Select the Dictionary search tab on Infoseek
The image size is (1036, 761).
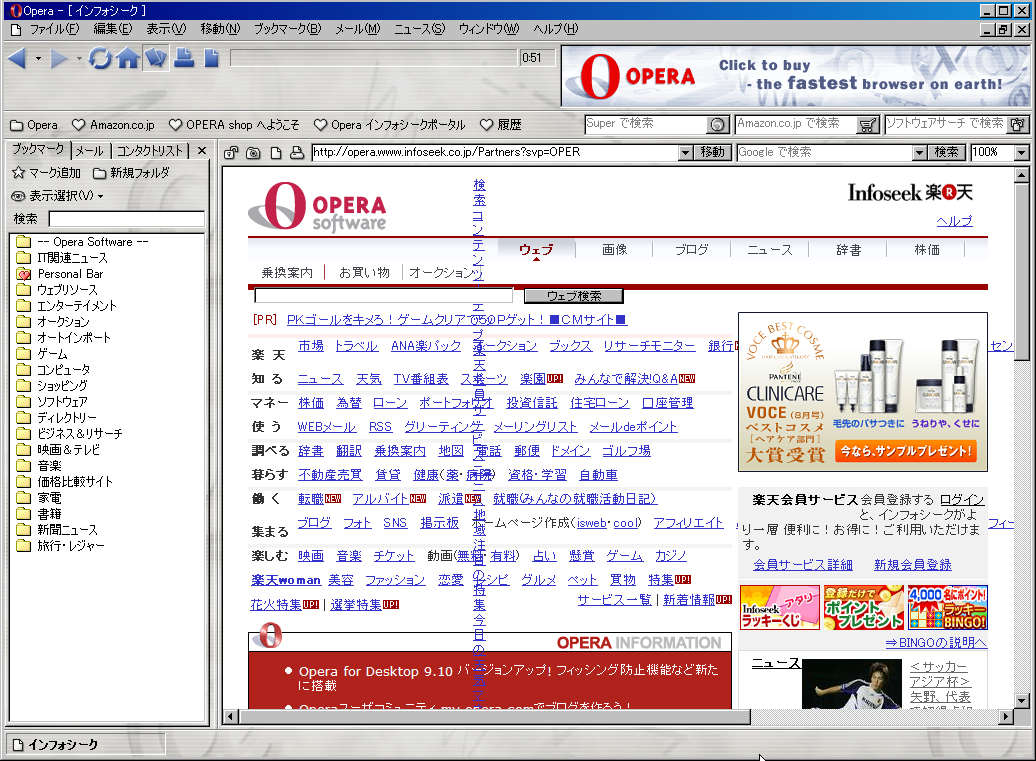click(848, 250)
